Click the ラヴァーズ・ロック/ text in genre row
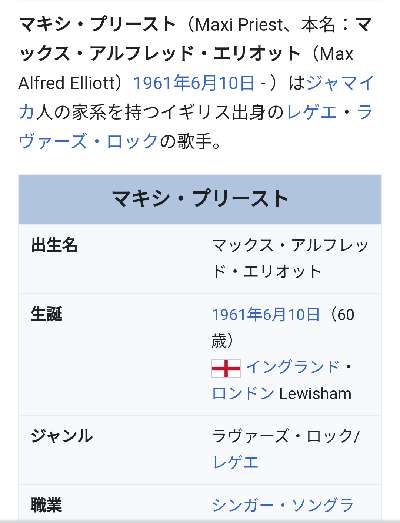Viewport: 400px width, 523px height. pos(286,436)
